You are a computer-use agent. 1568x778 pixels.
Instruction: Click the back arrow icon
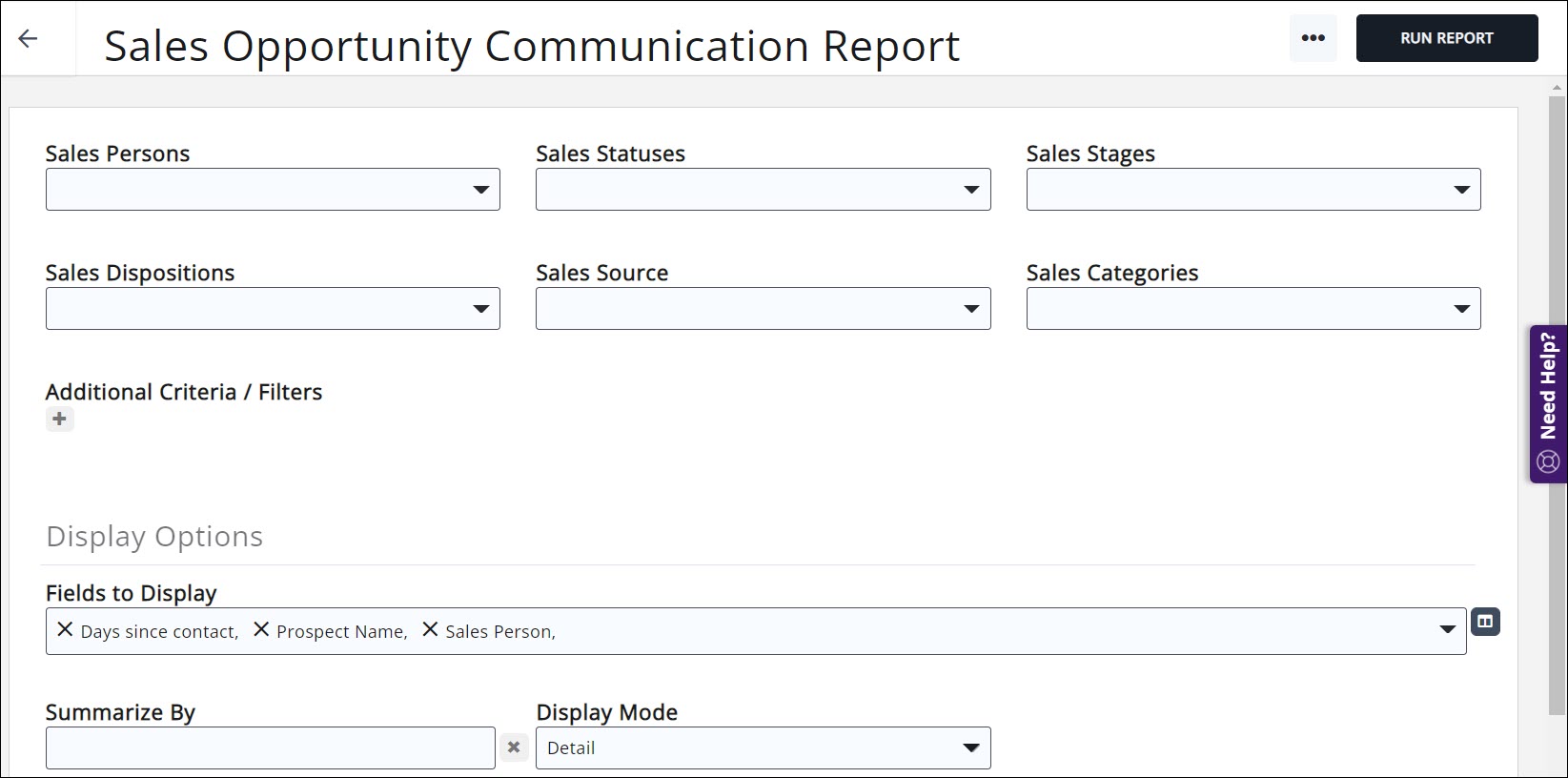[x=29, y=38]
